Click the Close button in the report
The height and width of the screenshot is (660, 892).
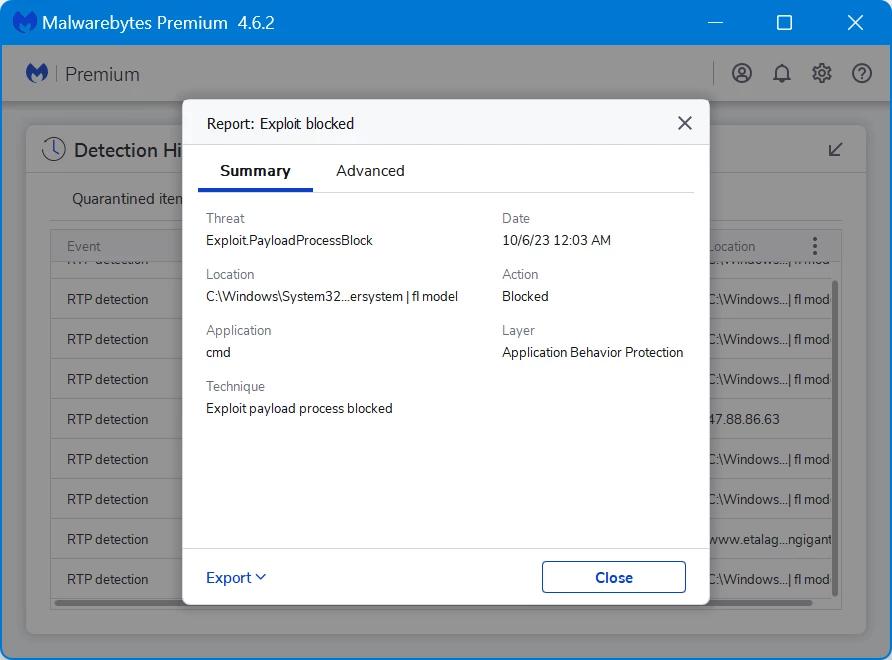pyautogui.click(x=613, y=577)
